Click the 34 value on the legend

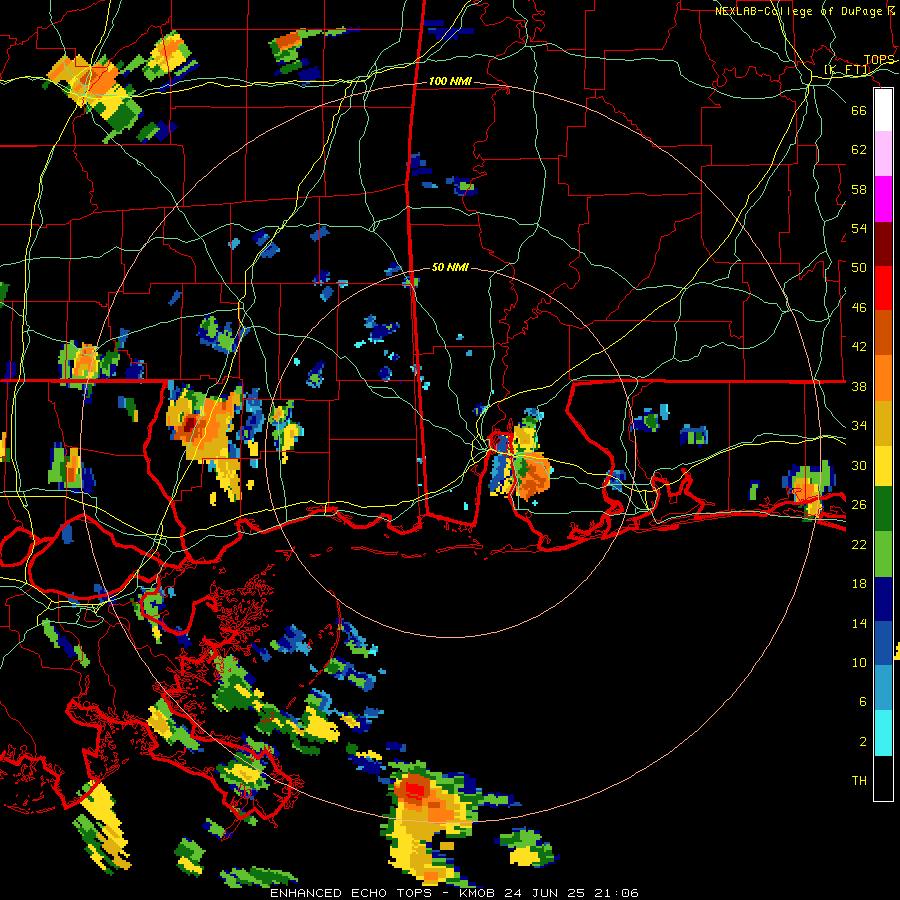859,425
